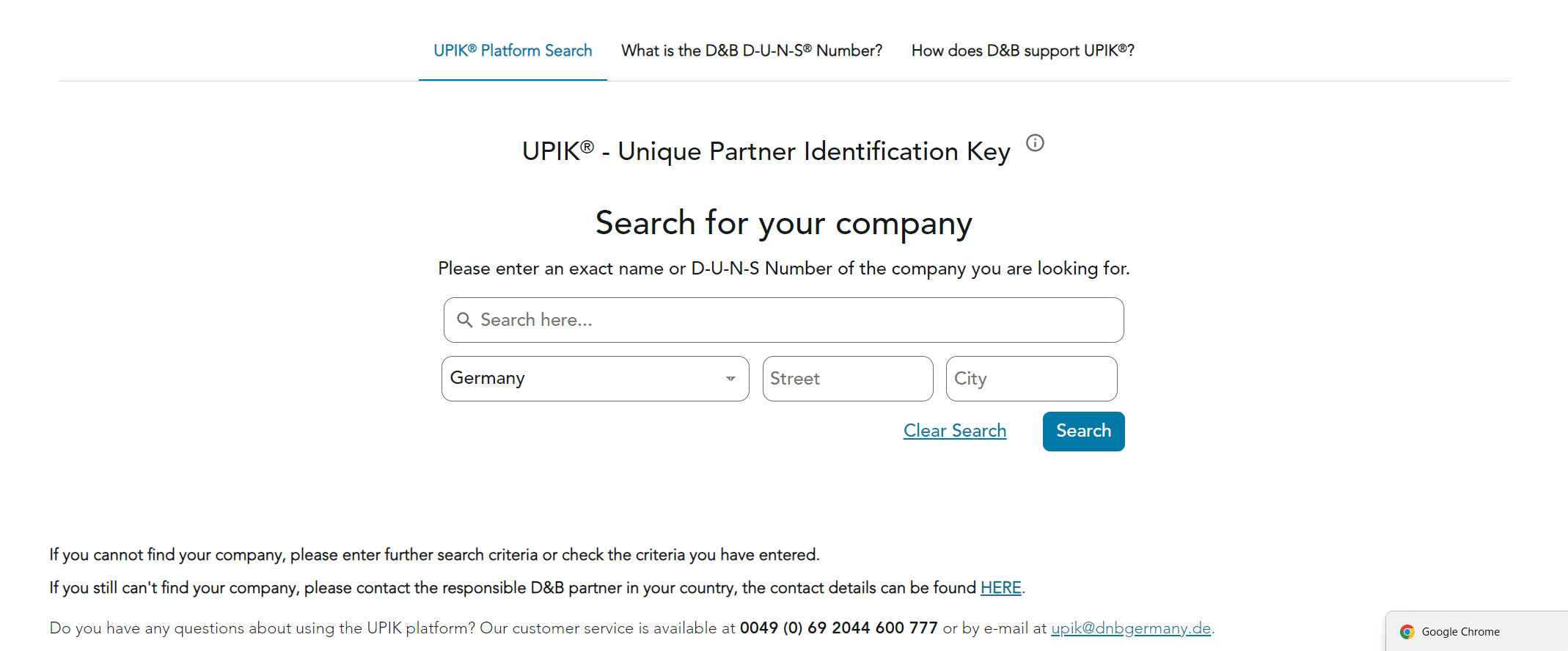The image size is (1568, 651).
Task: Click the customer service phone number text
Action: (838, 628)
